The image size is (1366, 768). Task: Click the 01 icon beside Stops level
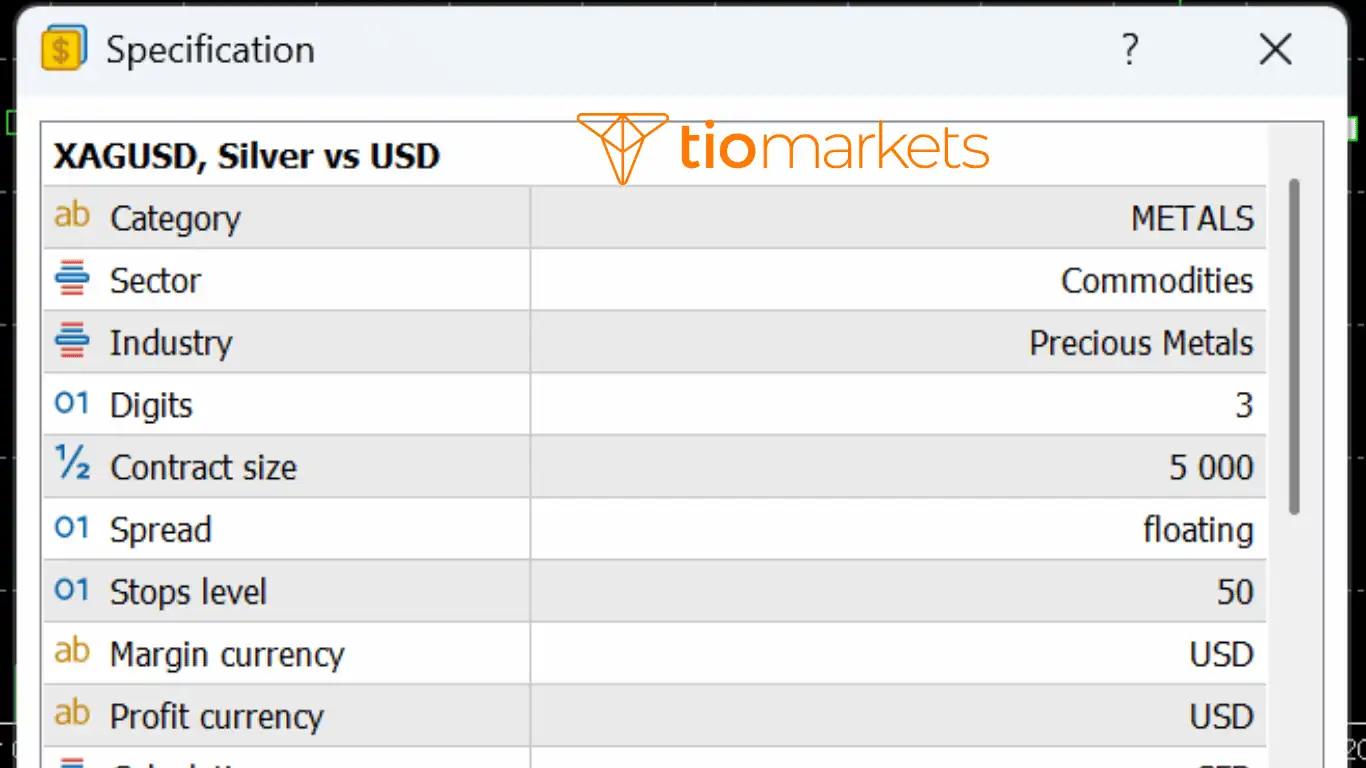(x=70, y=591)
